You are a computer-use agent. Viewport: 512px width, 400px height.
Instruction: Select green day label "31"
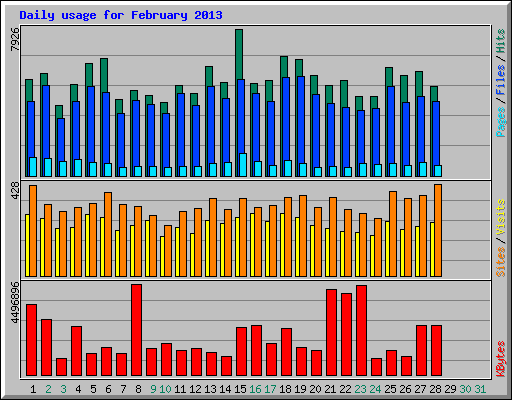coord(480,389)
